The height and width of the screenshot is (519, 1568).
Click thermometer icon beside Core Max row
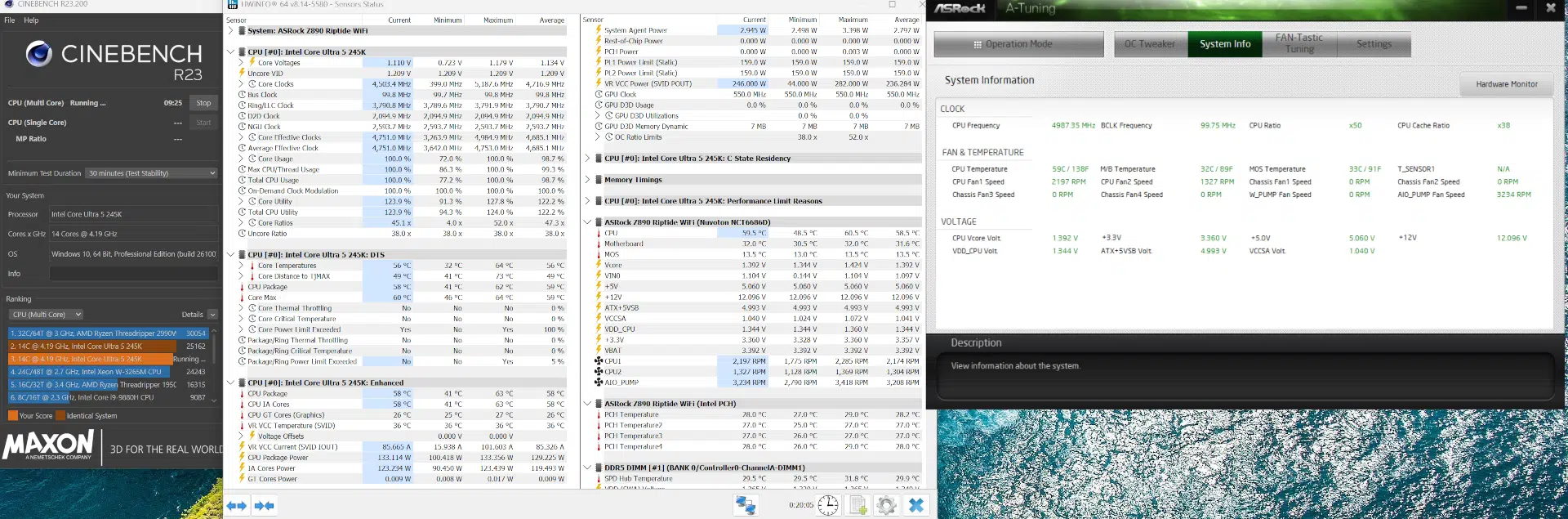click(x=242, y=298)
